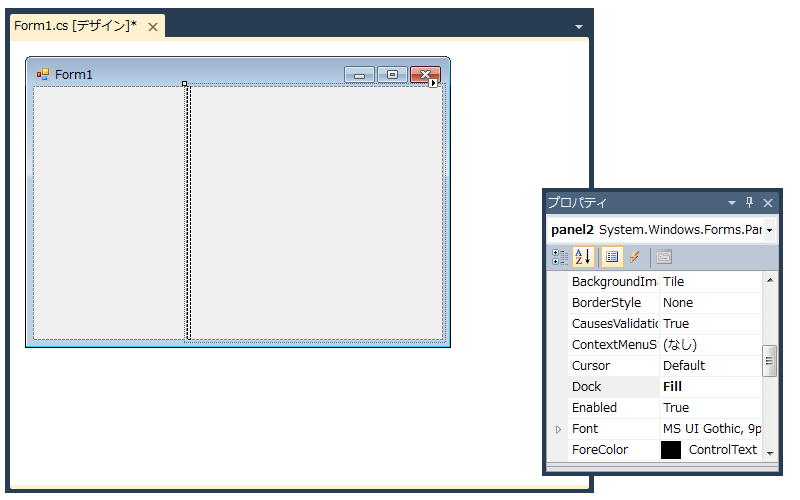Click Enabled value True
Screen dimensions: 800x500
[x=676, y=408]
